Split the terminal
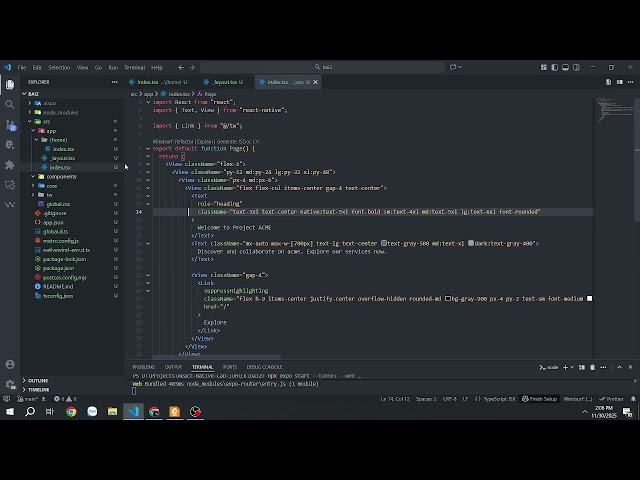 [582, 367]
